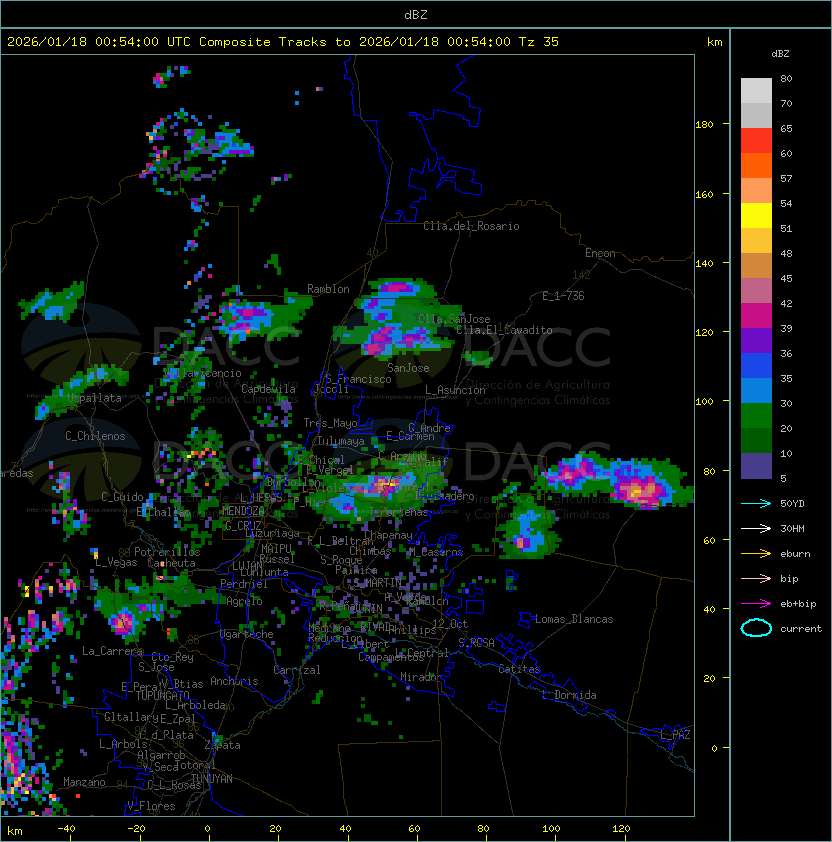832x842 pixels.
Task: Choose the bright green swatch in dBZ scale
Action: 756,416
